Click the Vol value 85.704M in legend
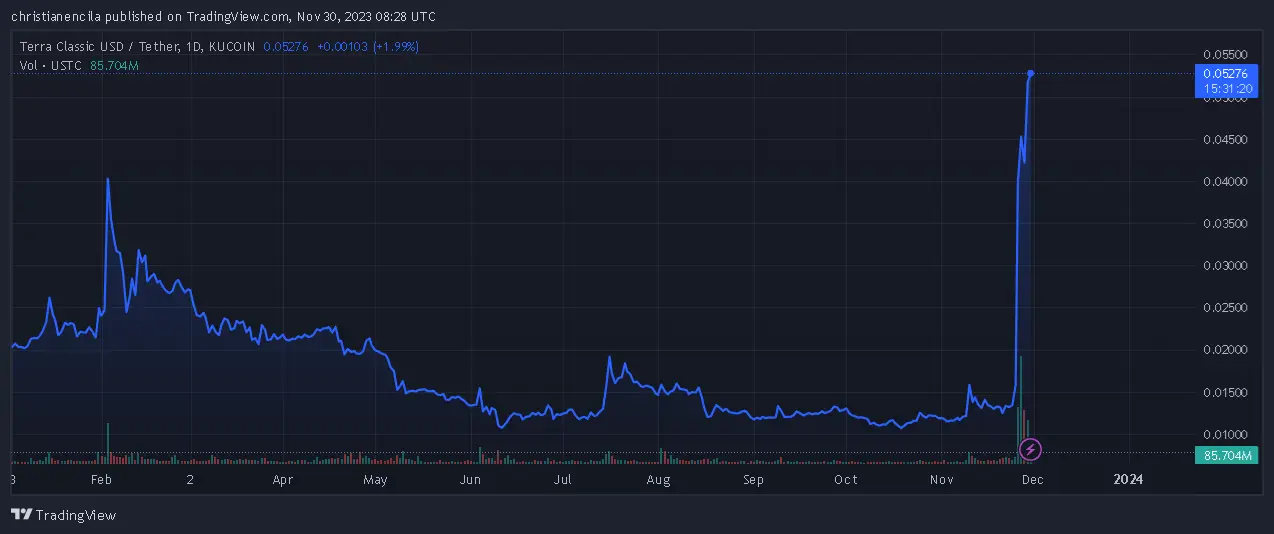 (114, 65)
